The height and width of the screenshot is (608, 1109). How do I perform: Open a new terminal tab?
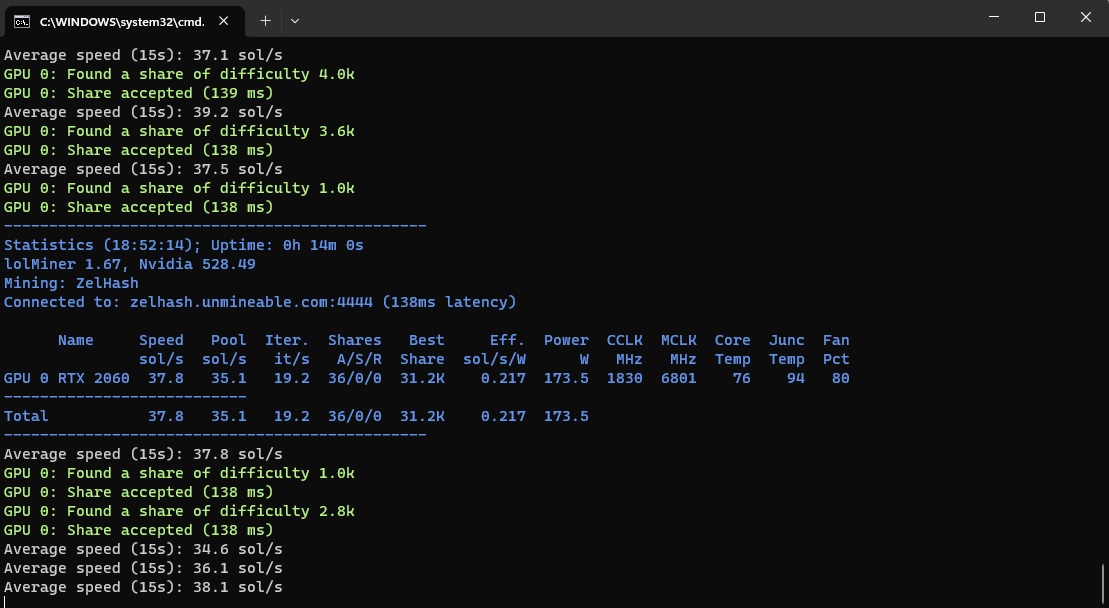tap(265, 21)
